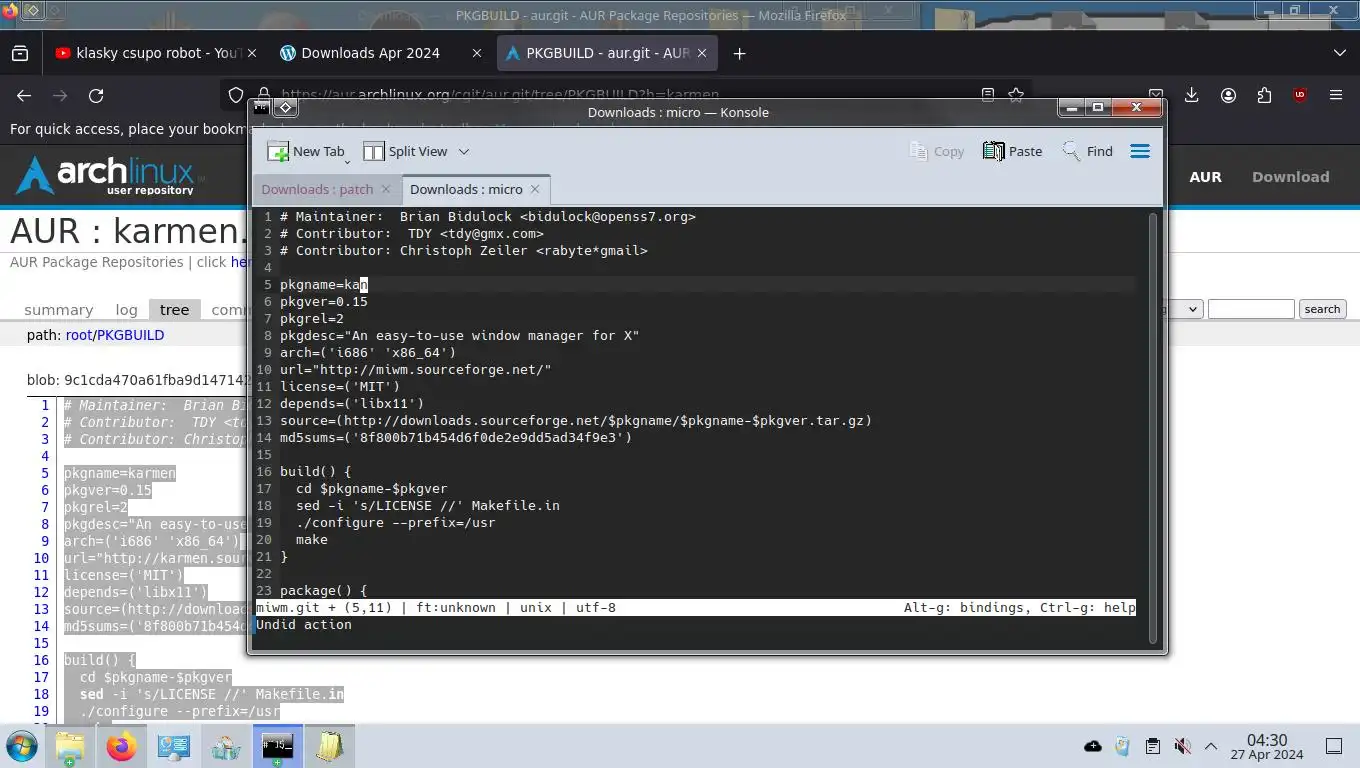Click the tracking protection shield icon

pos(236,95)
